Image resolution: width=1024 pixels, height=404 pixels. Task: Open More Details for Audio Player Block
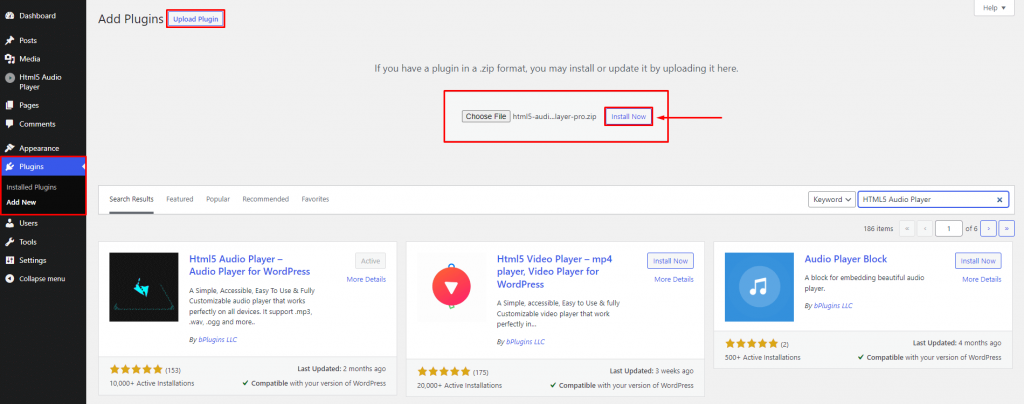[x=982, y=279]
